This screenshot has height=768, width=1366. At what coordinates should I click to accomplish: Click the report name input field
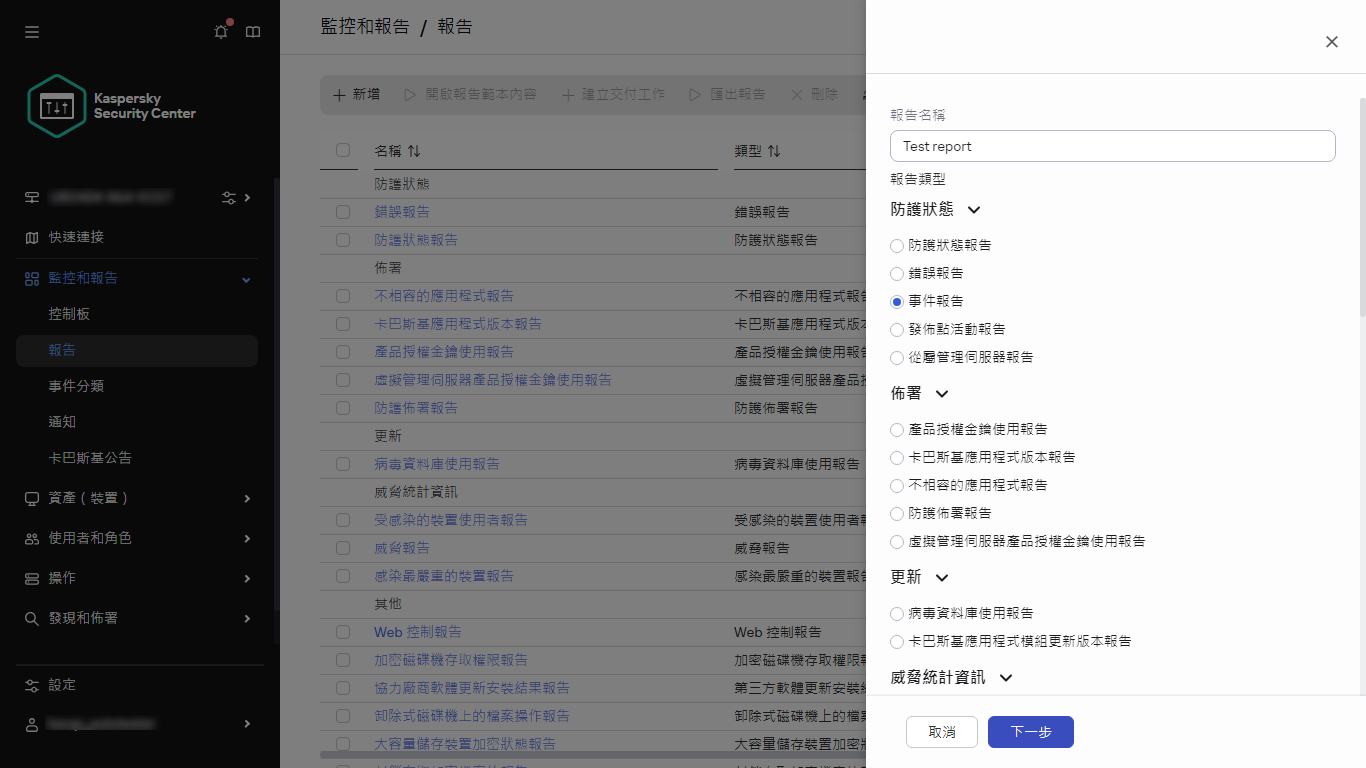(x=1112, y=146)
